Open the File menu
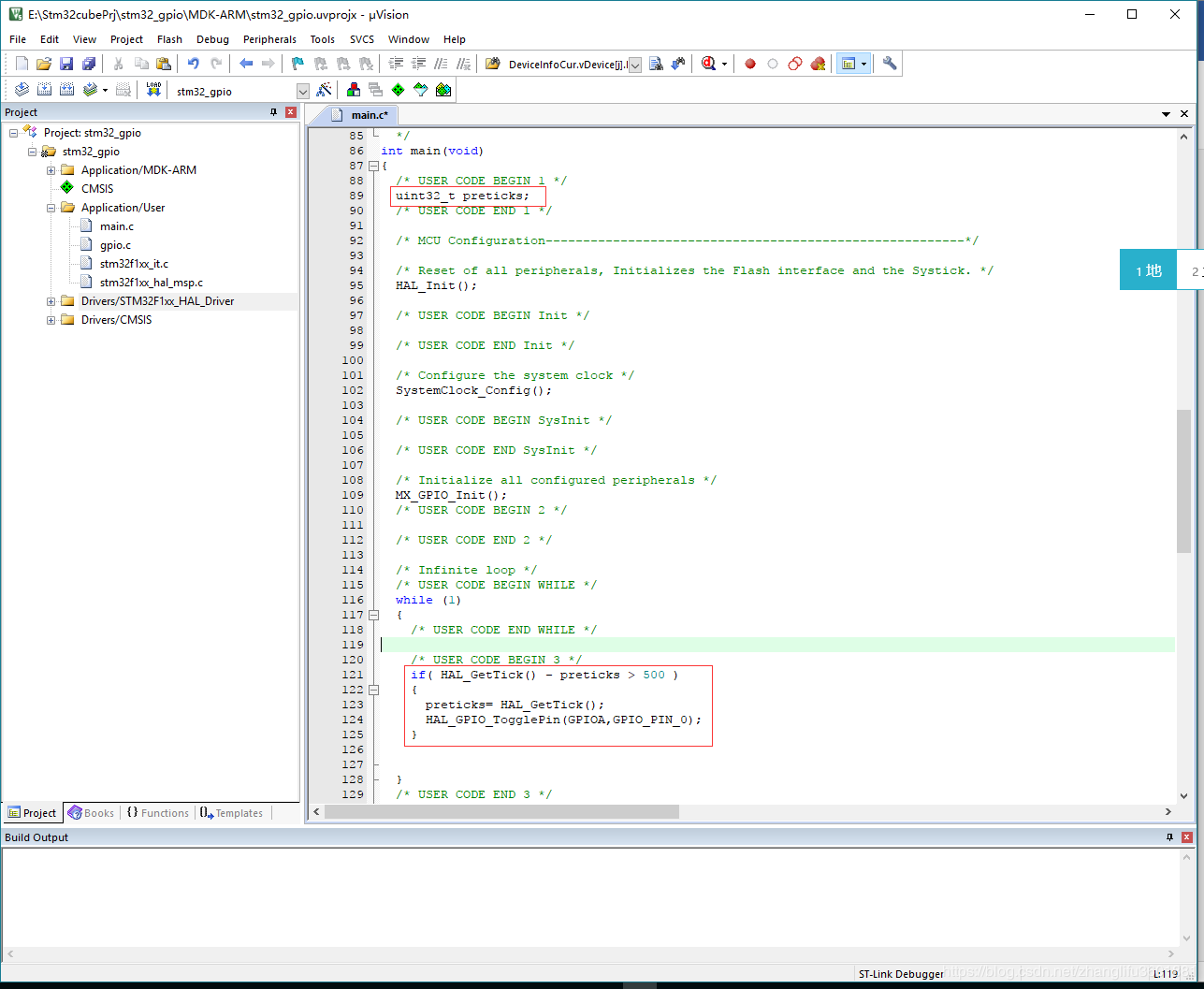Viewport: 1204px width, 989px height. 18,39
